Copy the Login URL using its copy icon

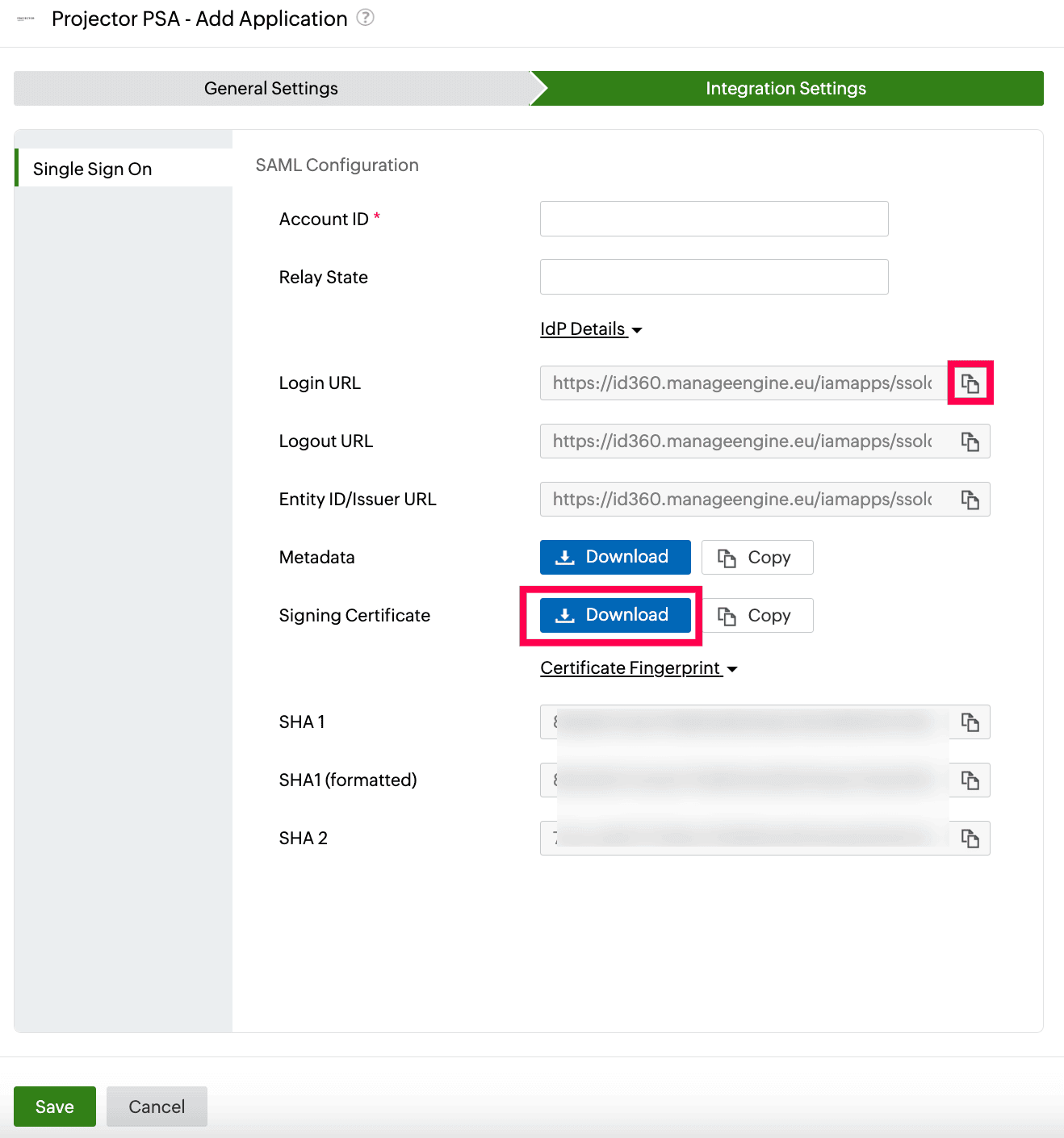tap(970, 383)
